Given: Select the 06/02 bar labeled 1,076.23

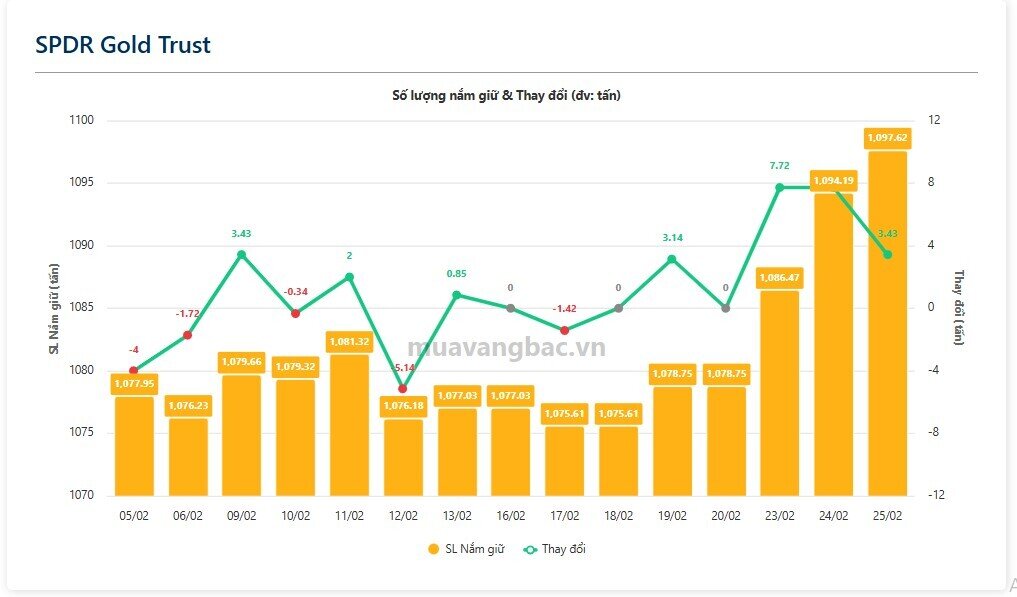Looking at the screenshot, I should click(x=188, y=457).
